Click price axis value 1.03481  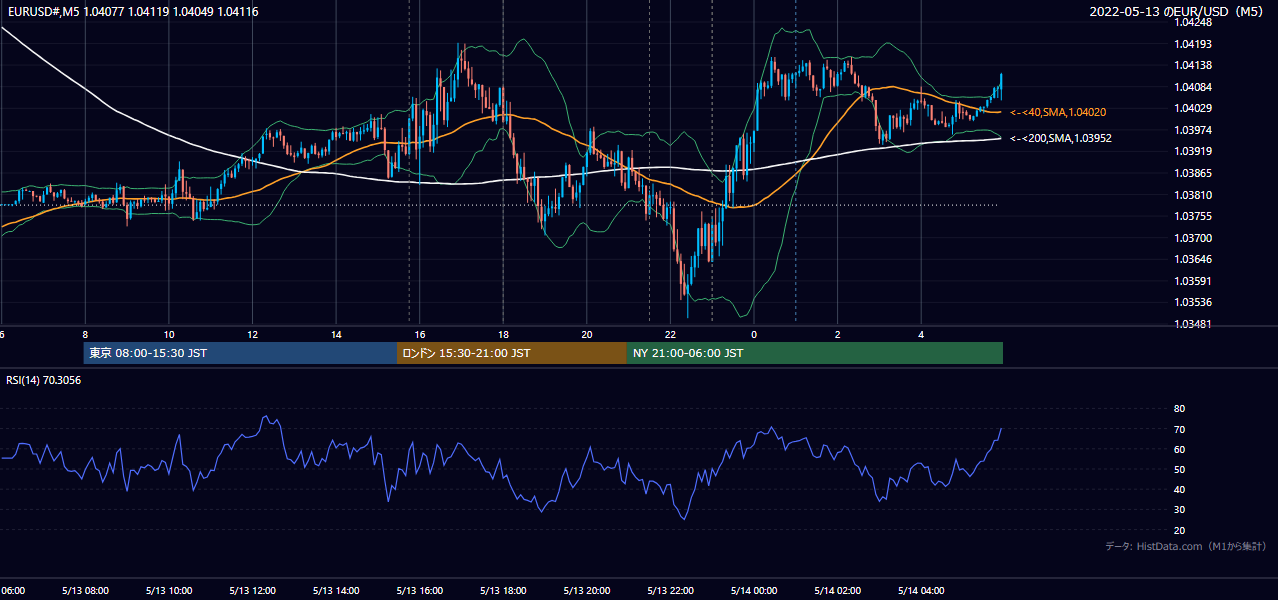1192,324
